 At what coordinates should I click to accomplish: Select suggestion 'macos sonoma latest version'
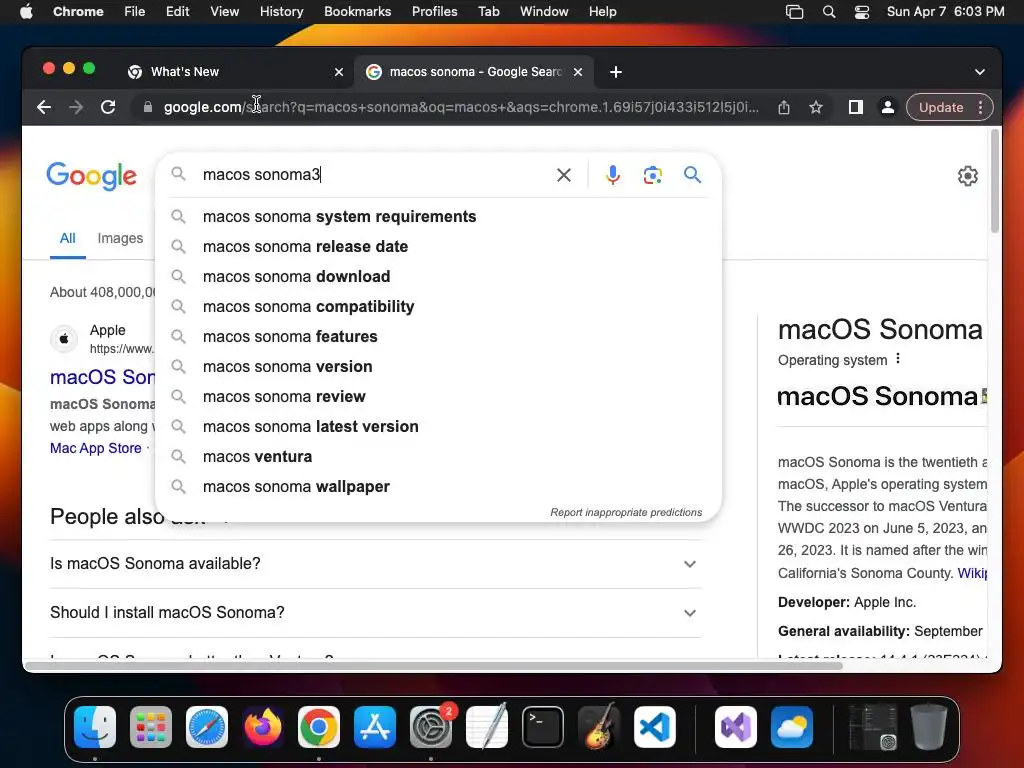439,427
